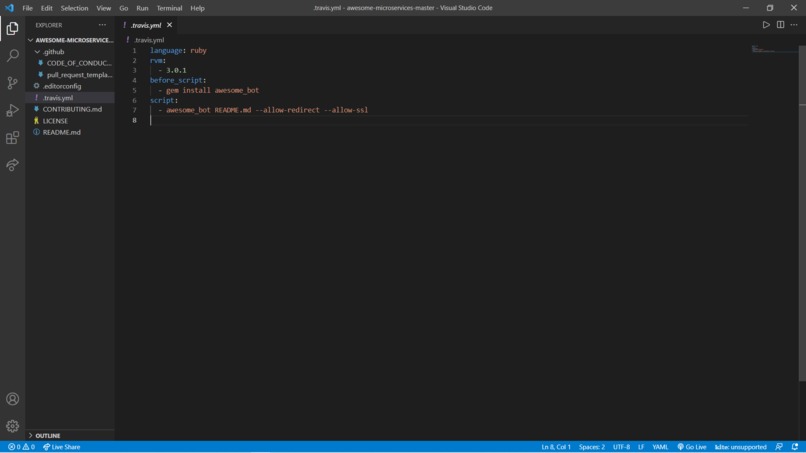Click the Run file play icon
This screenshot has width=806, height=453.
[766, 25]
